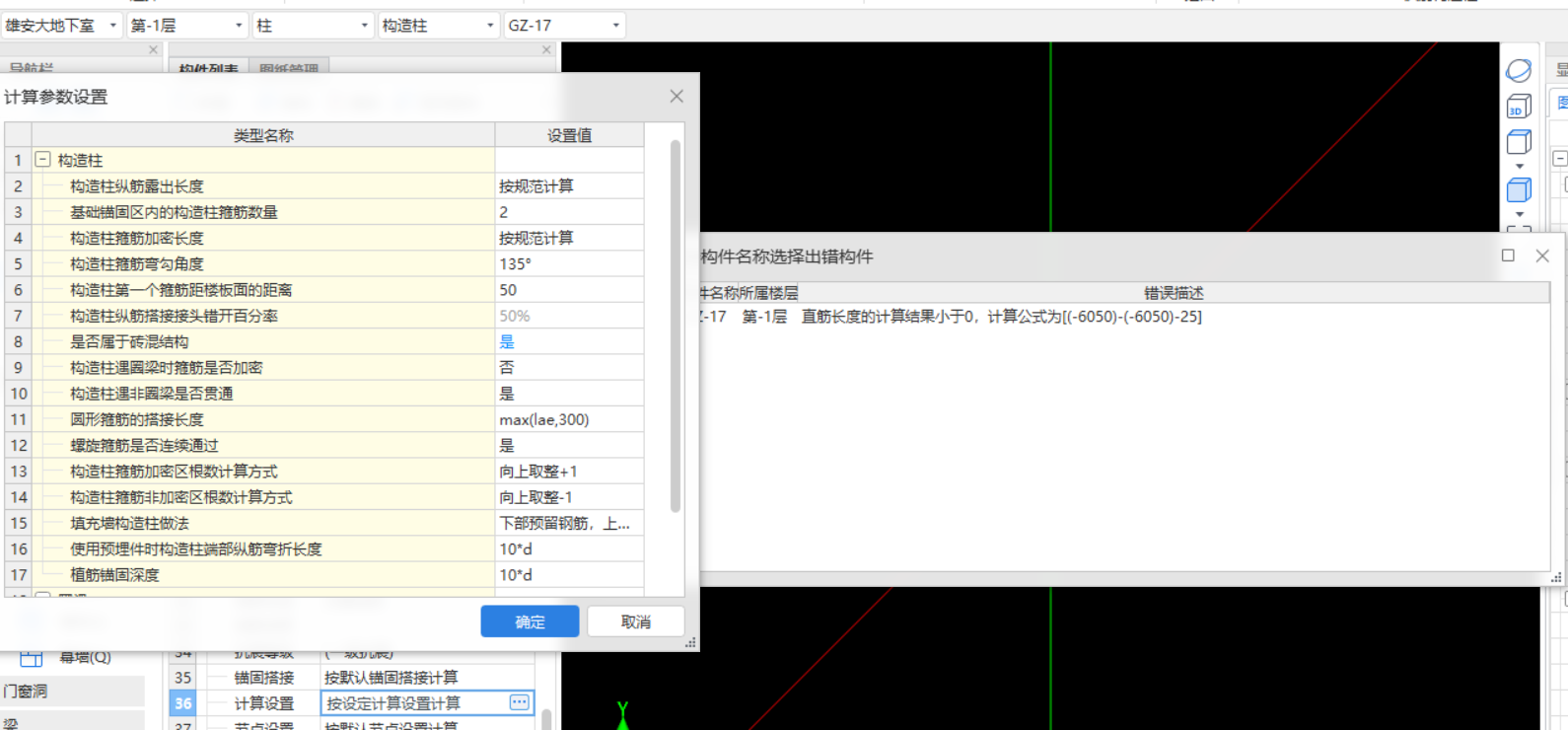Click the vertical scrollbar in parameter dialog
1568x730 pixels.
[x=676, y=326]
